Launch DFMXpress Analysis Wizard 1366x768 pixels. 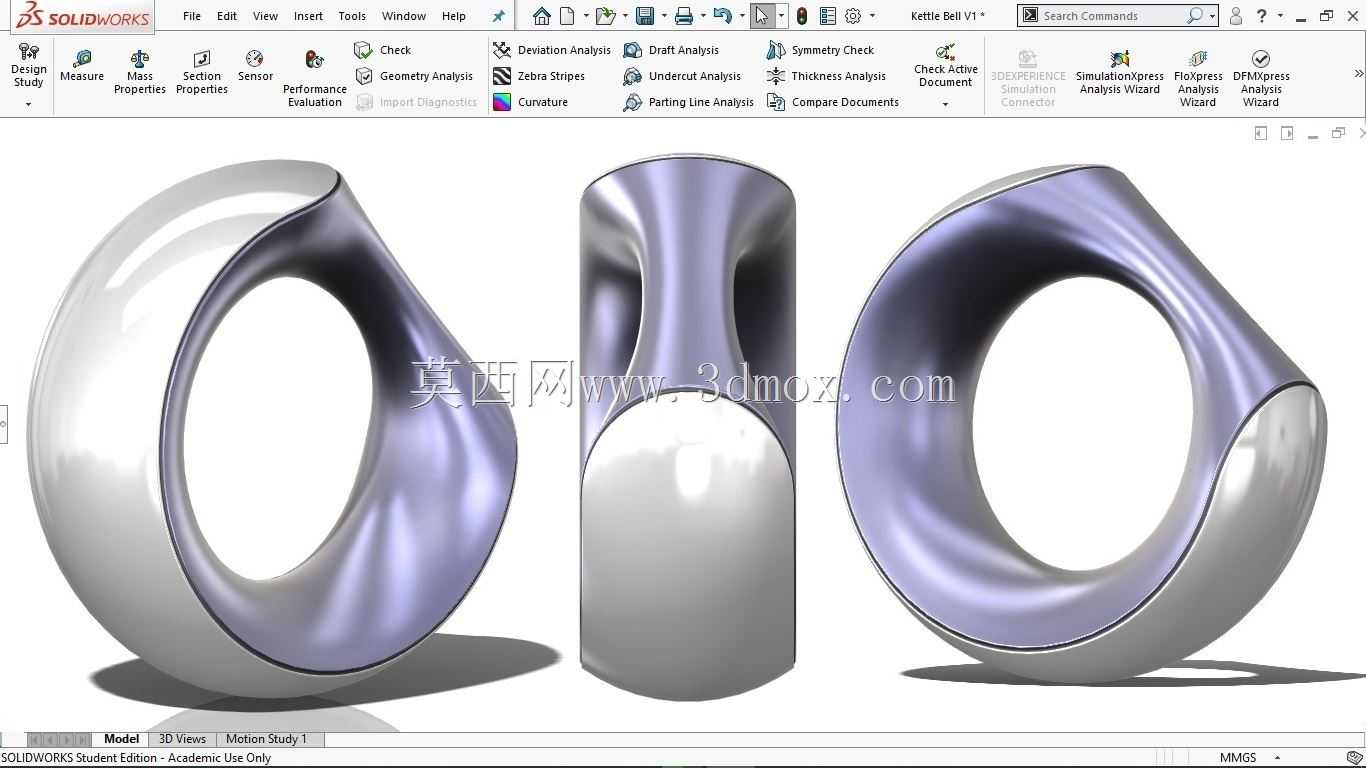click(x=1261, y=78)
